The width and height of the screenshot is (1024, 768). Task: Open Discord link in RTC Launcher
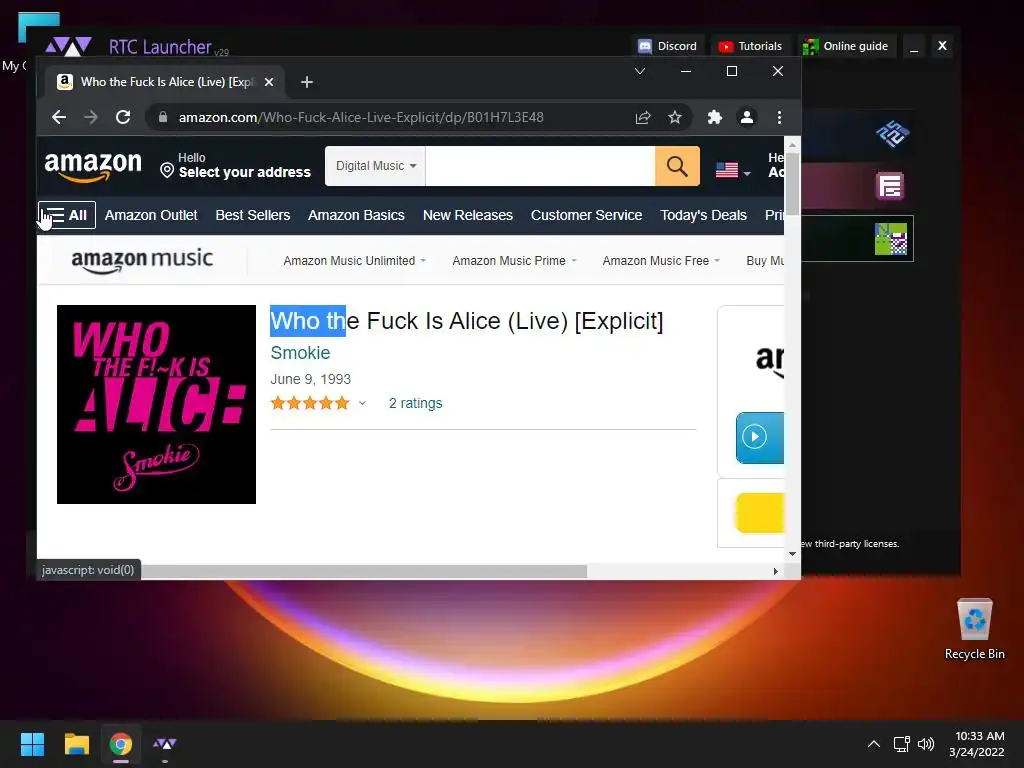click(x=667, y=46)
